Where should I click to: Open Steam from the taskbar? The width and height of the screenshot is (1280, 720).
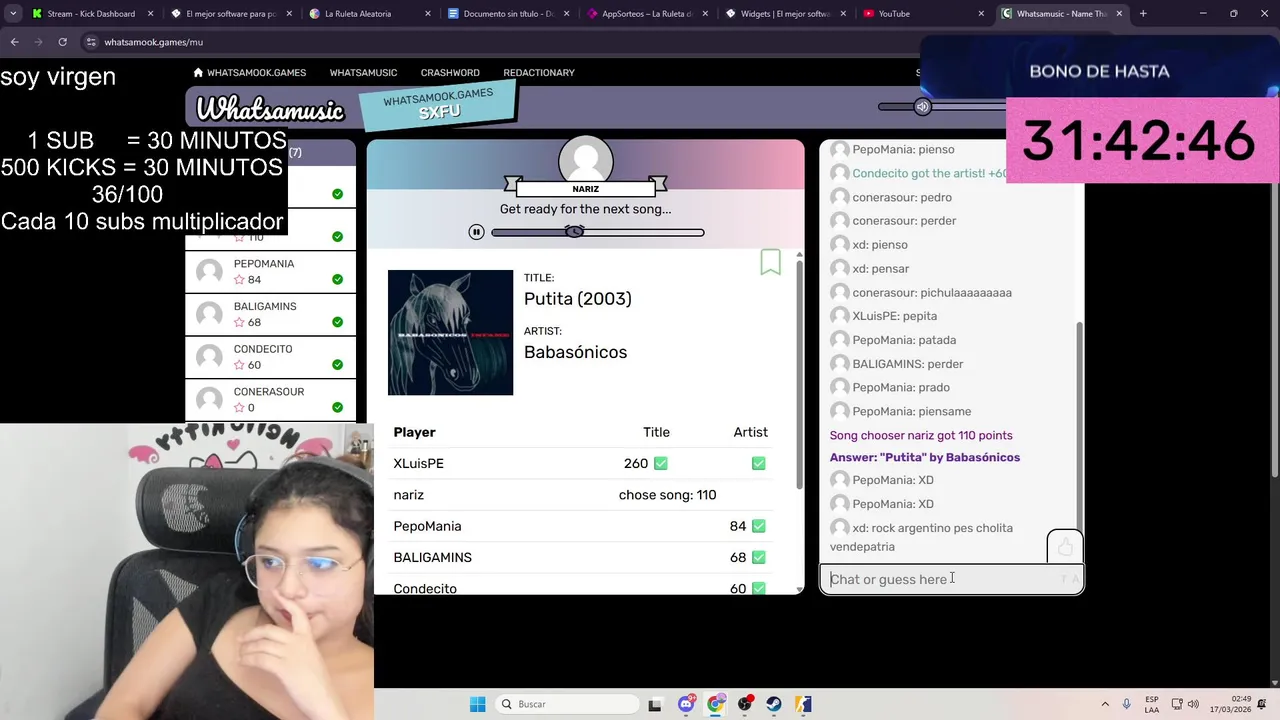point(774,704)
